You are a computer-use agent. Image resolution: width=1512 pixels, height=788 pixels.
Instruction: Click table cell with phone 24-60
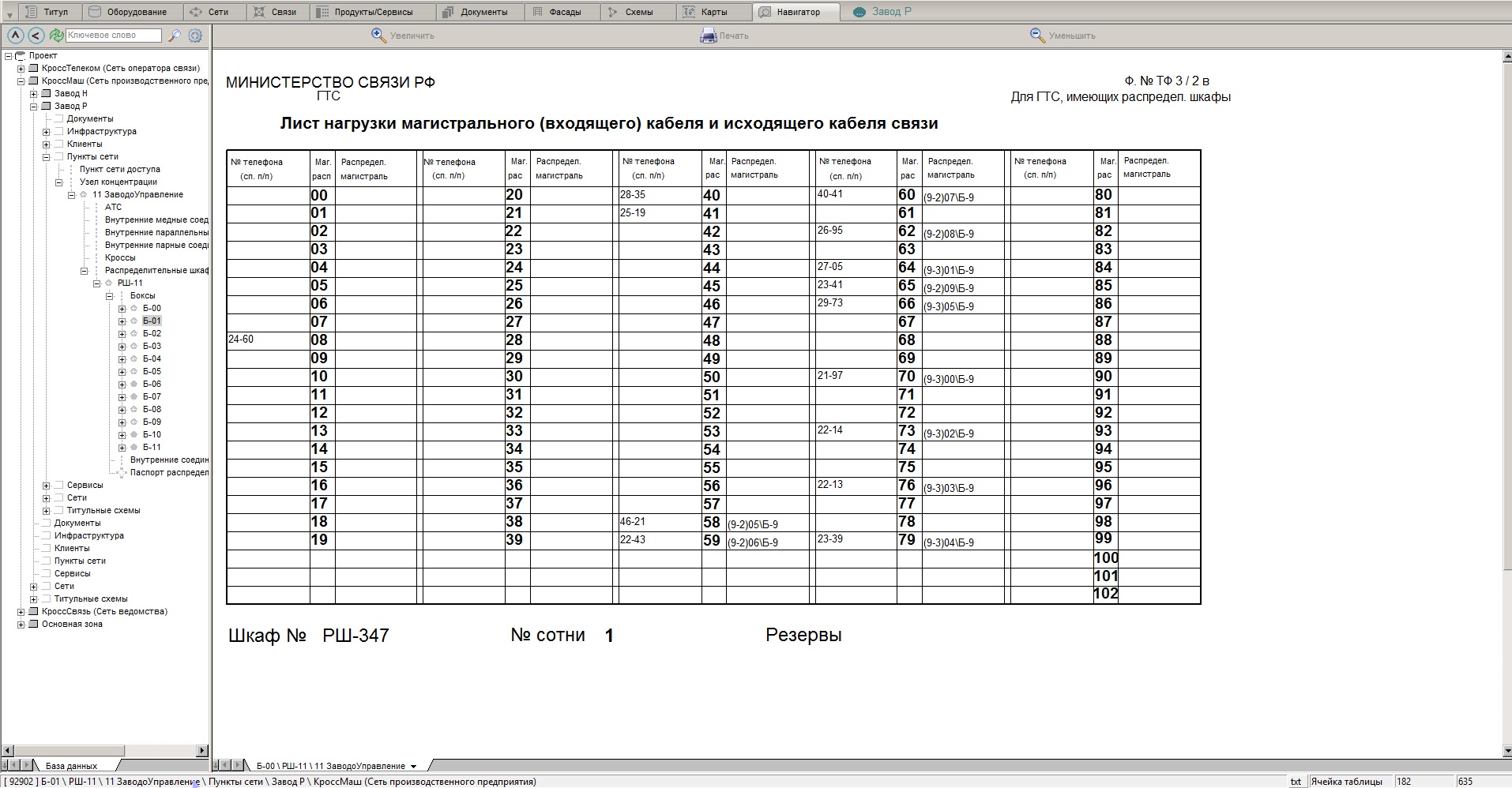[268, 340]
